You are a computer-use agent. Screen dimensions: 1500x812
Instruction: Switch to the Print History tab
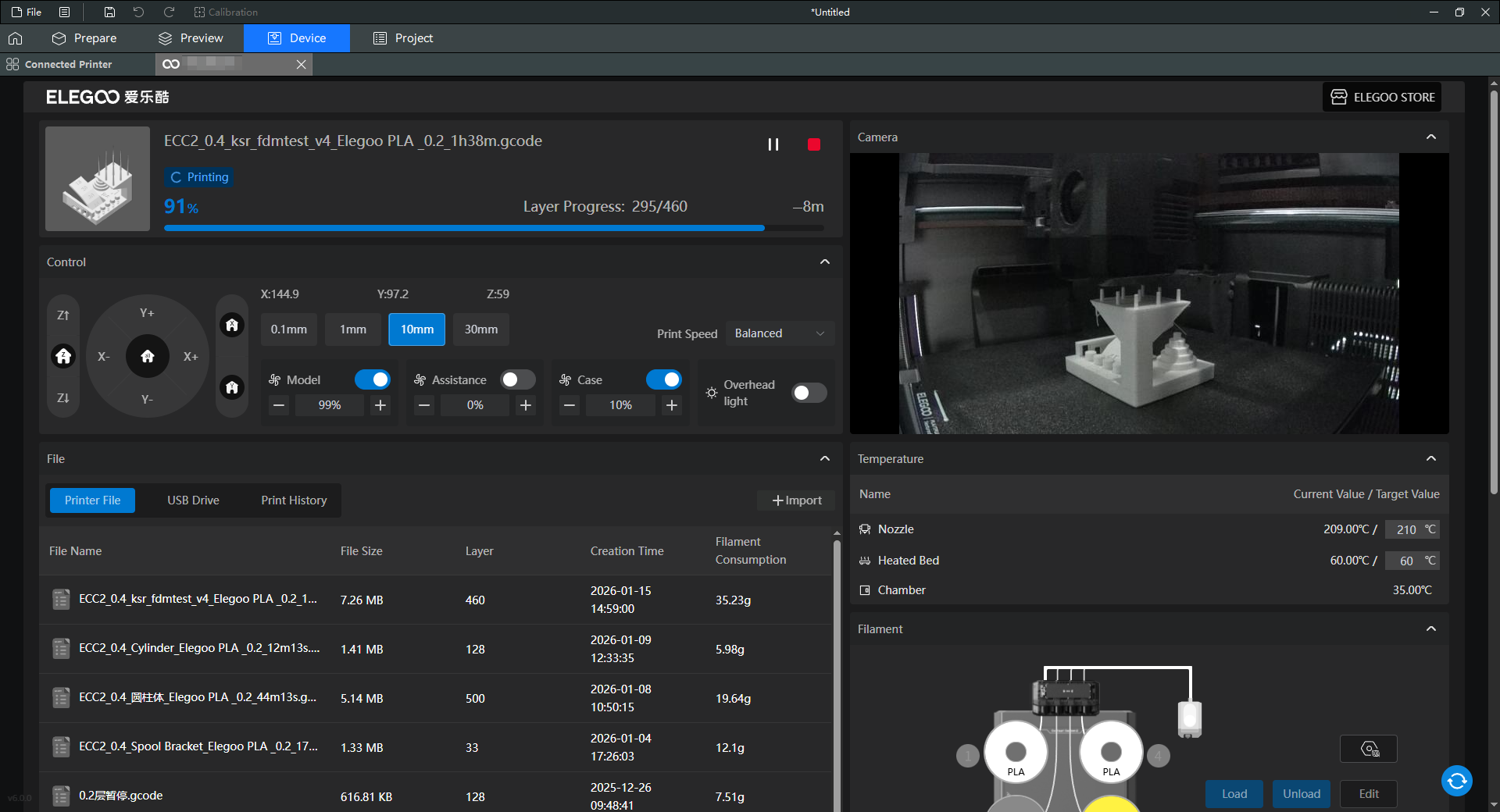[x=294, y=500]
